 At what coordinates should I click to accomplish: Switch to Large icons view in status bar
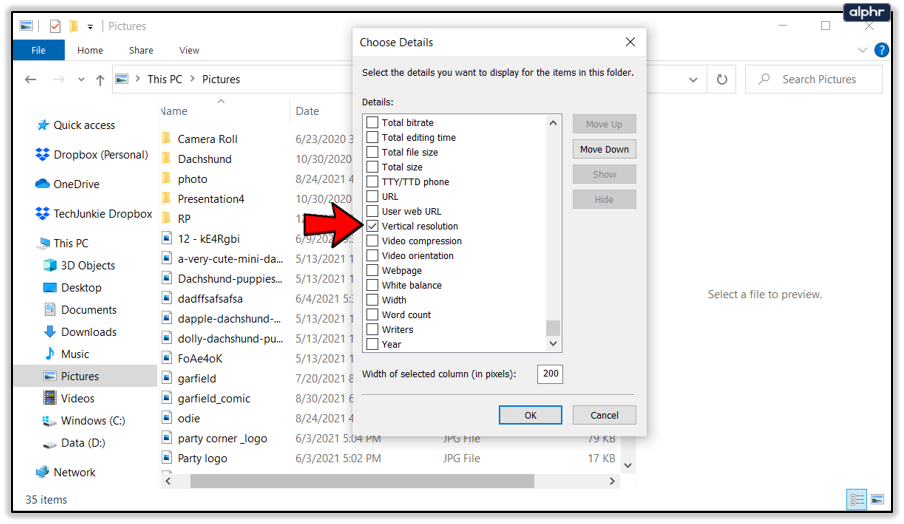click(877, 500)
